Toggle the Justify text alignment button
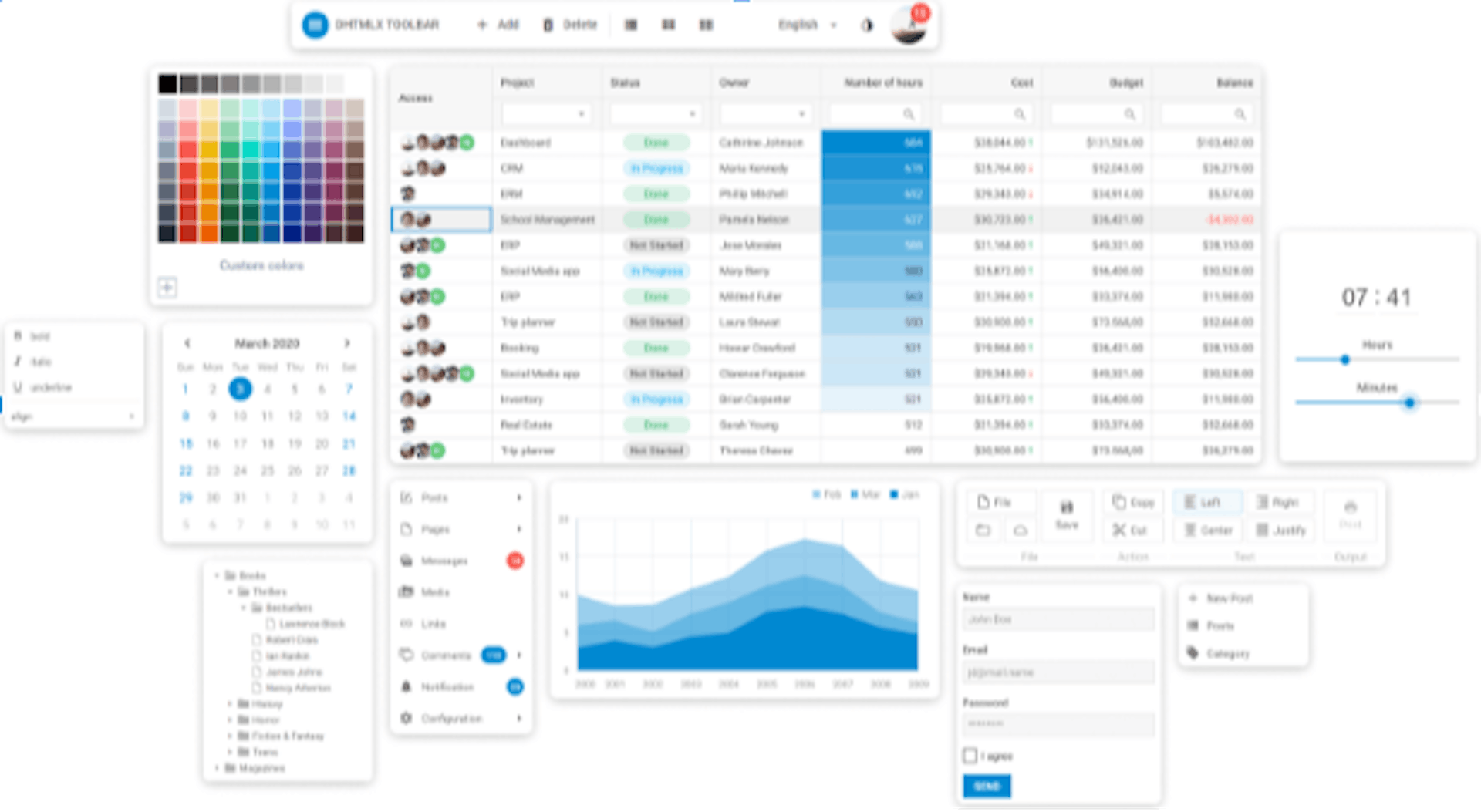 point(1280,531)
